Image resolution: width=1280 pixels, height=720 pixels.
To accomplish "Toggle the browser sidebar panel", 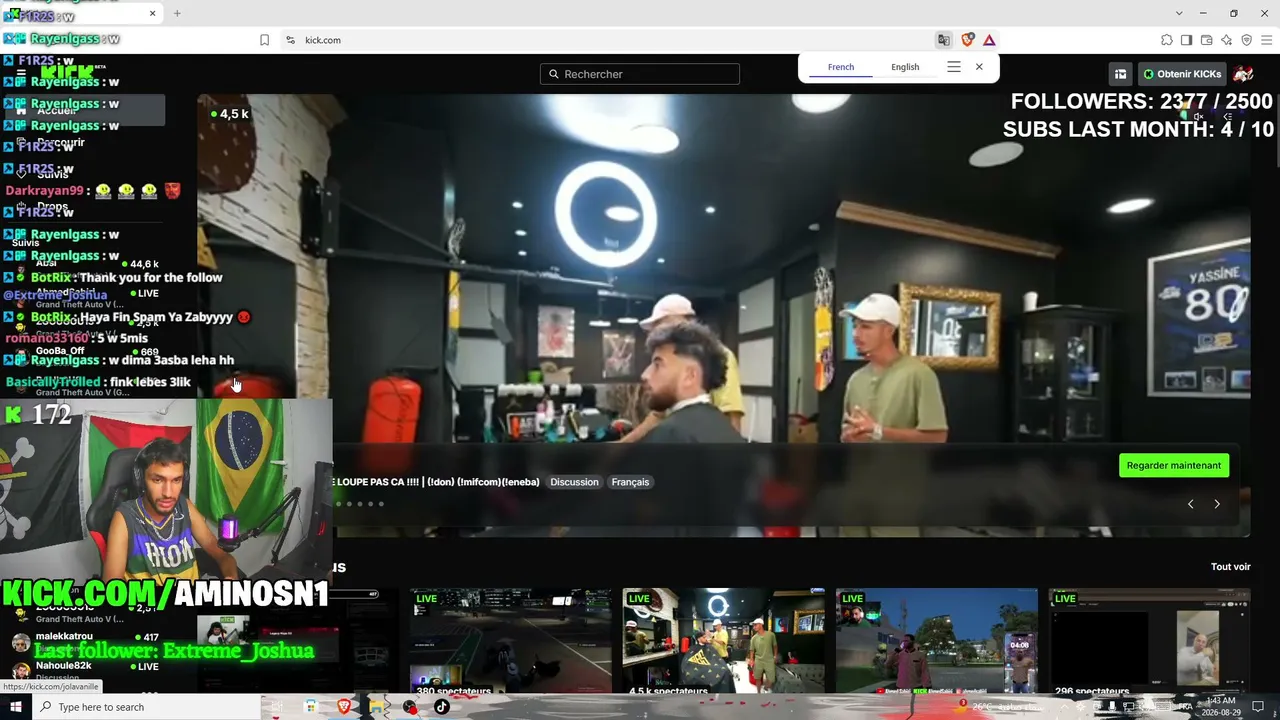I will coord(1186,40).
